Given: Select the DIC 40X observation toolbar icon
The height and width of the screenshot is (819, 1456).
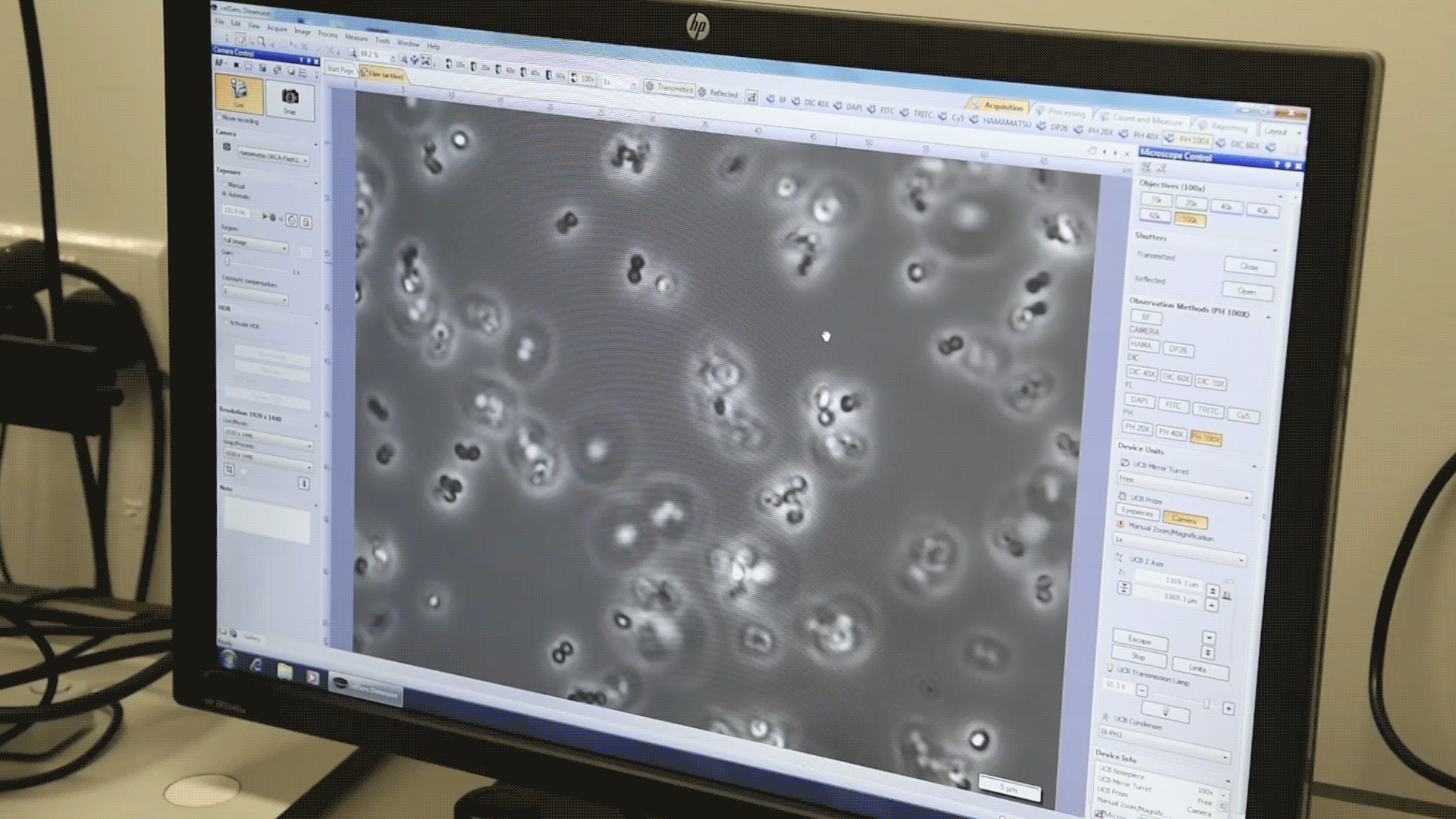Looking at the screenshot, I should (x=810, y=102).
